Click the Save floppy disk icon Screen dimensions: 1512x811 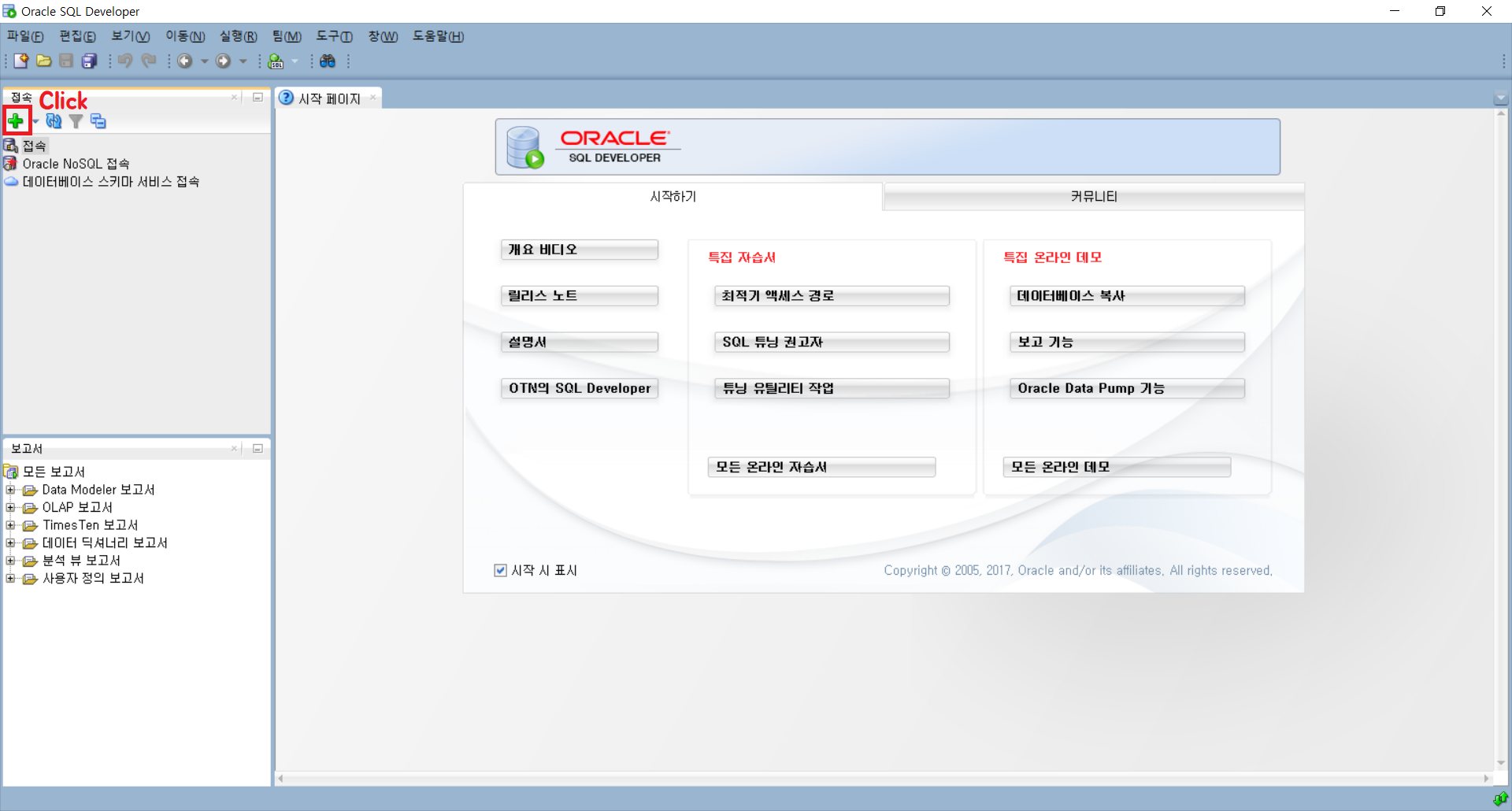pos(66,61)
